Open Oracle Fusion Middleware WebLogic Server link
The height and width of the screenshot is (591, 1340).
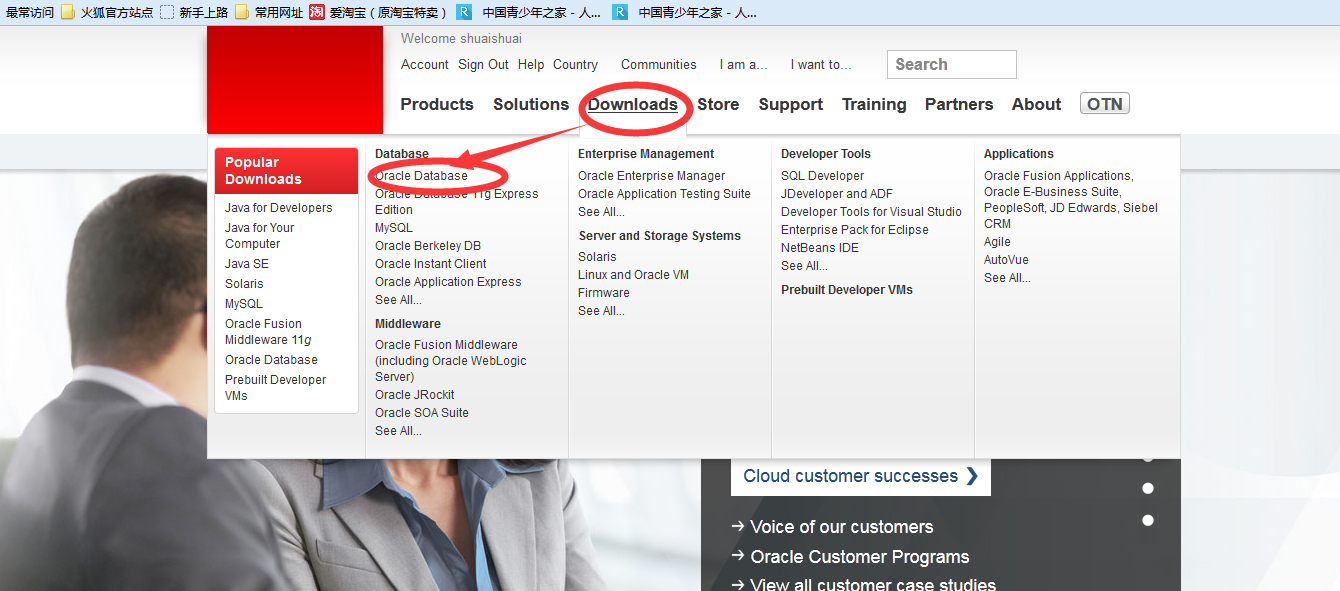450,361
